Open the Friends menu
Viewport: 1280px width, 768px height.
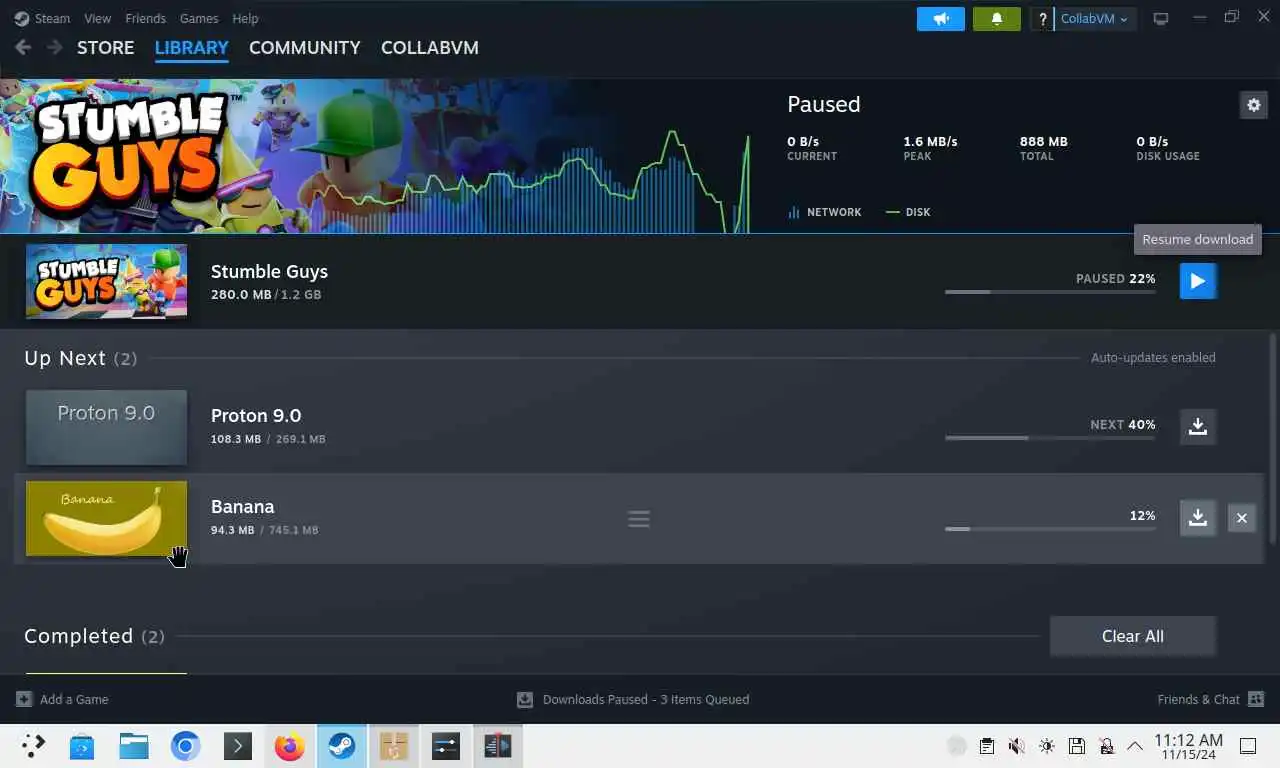click(x=146, y=18)
